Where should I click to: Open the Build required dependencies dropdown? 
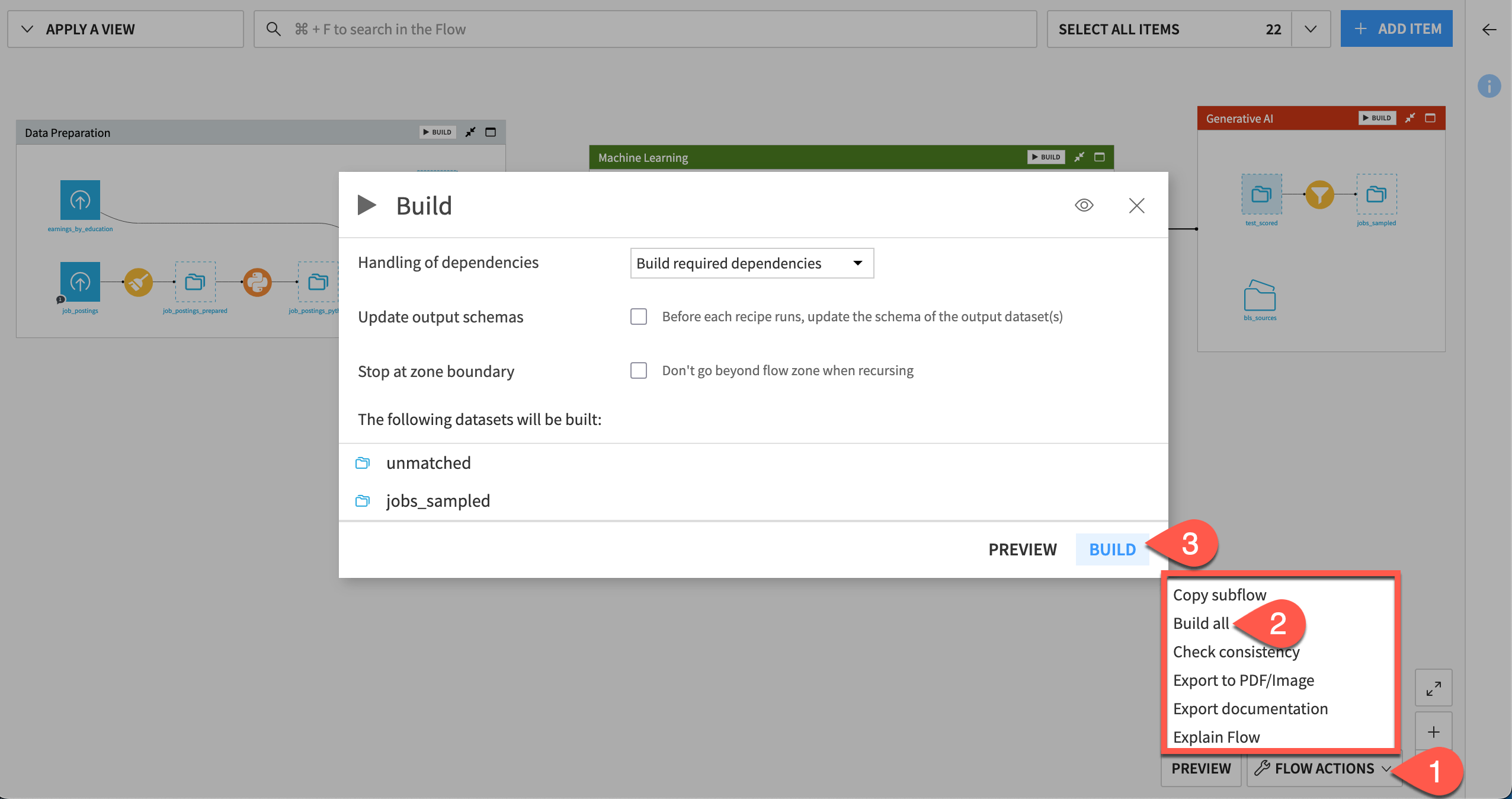click(751, 263)
